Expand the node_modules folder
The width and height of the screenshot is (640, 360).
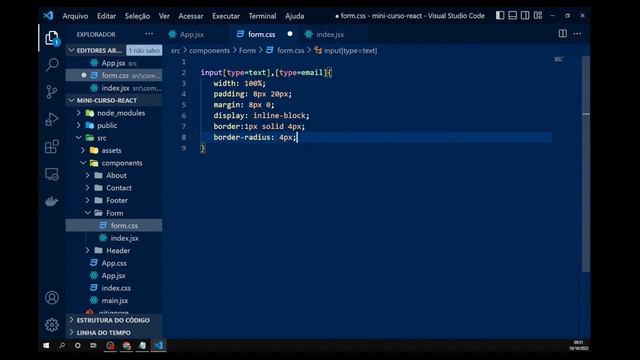coord(114,113)
